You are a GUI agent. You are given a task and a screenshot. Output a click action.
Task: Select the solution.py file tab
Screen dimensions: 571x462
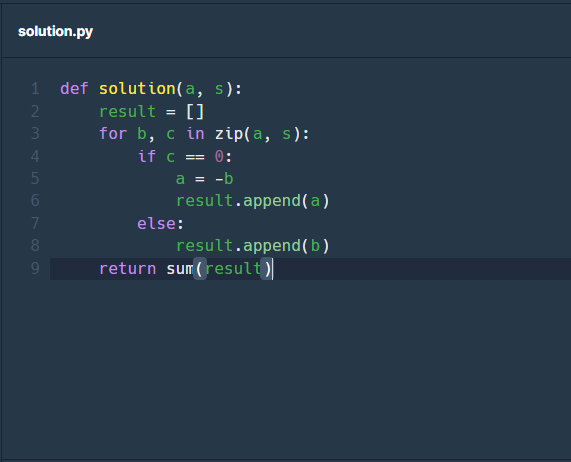(55, 31)
